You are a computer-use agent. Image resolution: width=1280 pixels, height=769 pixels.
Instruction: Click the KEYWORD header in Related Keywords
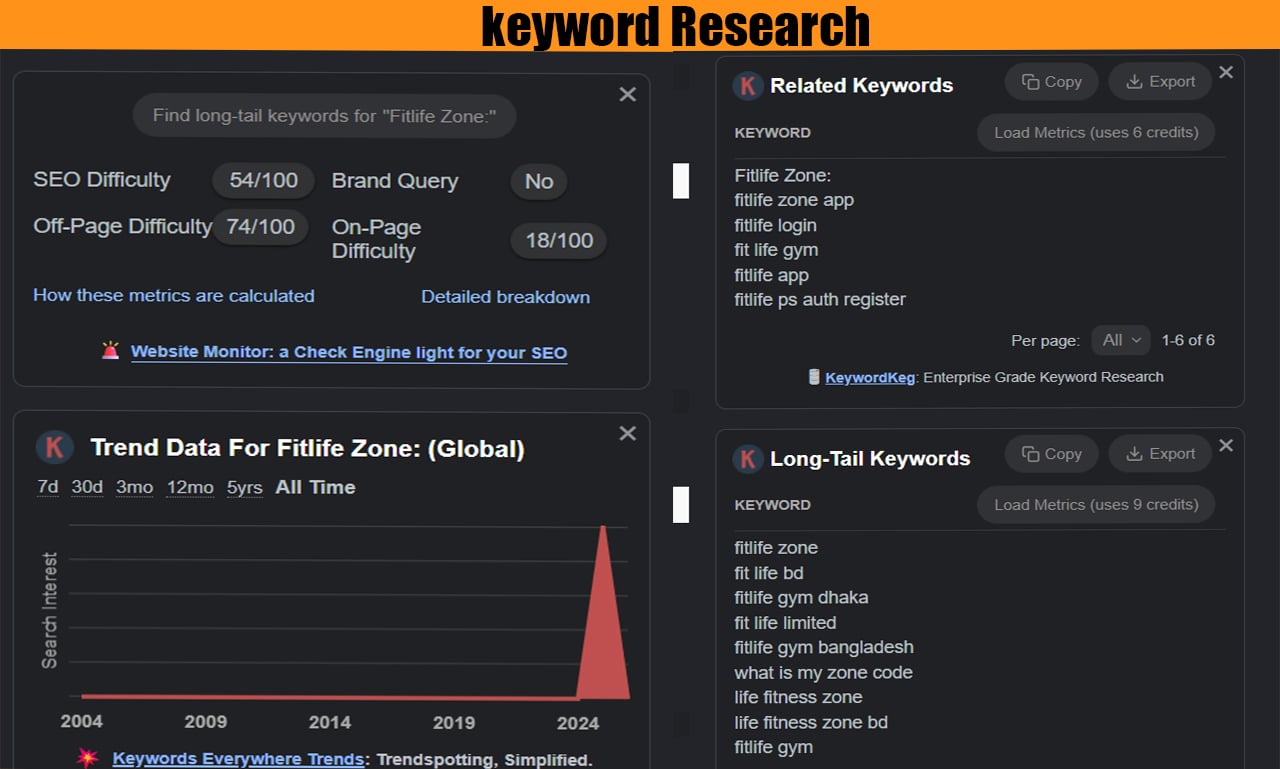pos(773,132)
